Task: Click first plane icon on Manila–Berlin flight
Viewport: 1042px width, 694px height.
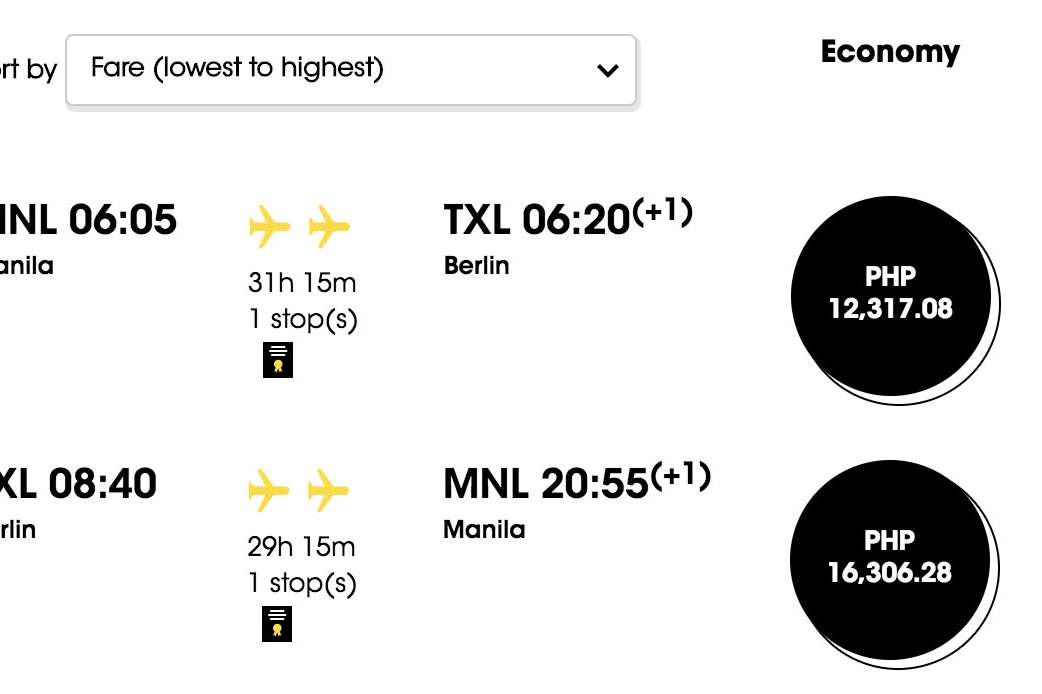Action: pyautogui.click(x=269, y=226)
